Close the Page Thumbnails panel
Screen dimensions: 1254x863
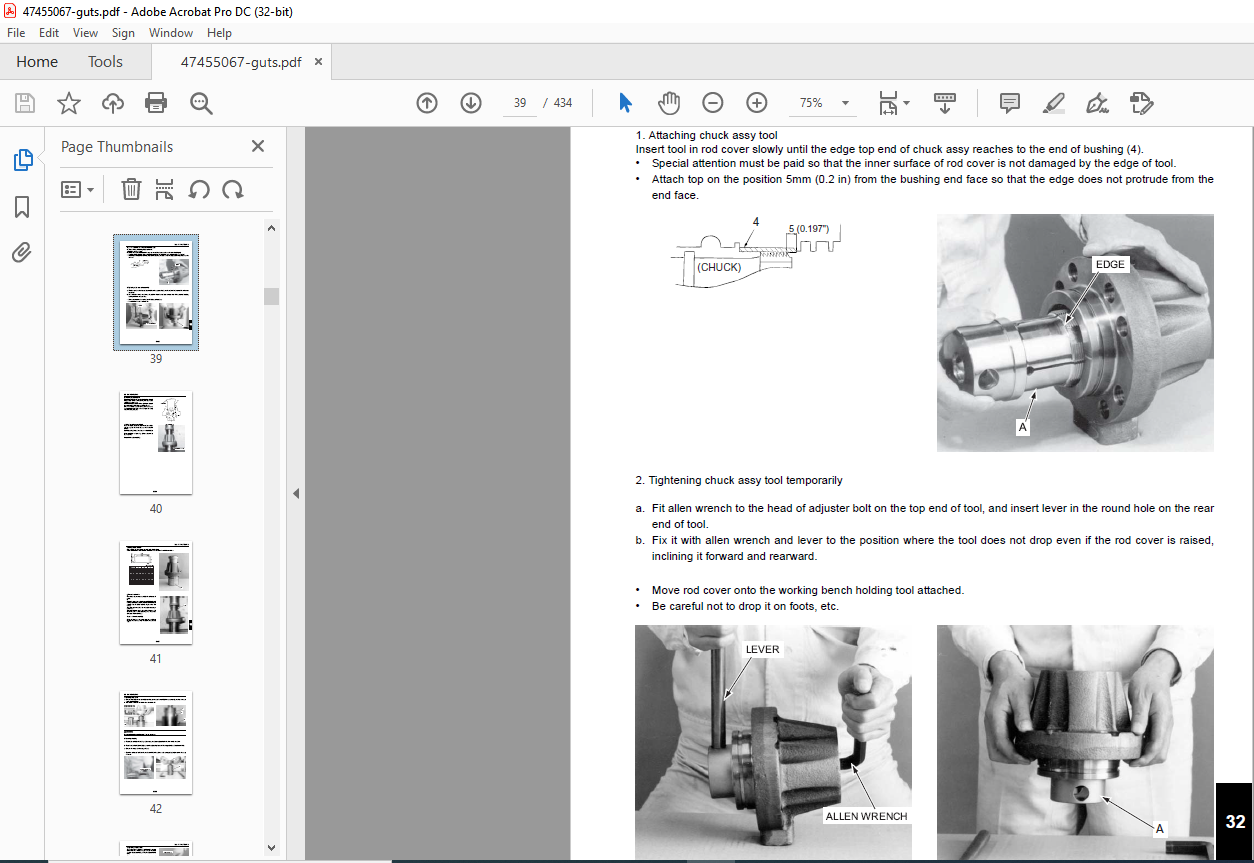point(258,146)
